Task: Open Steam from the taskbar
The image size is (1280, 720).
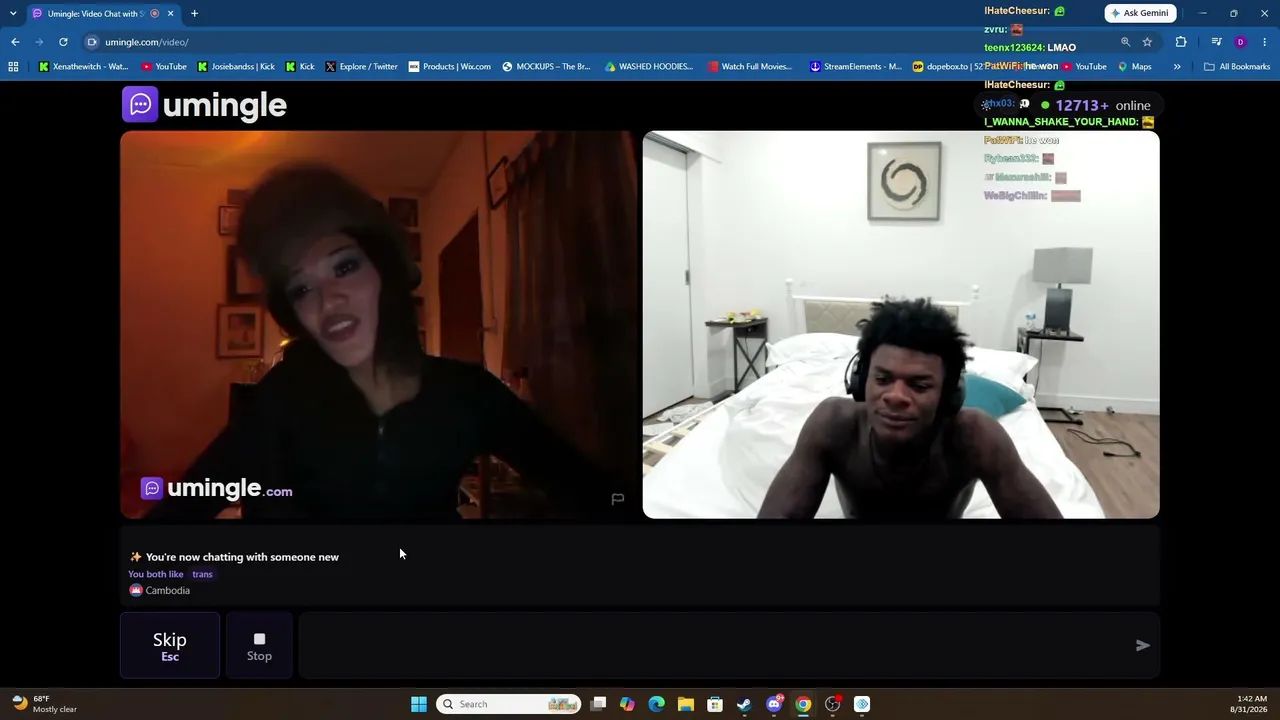Action: tap(744, 704)
